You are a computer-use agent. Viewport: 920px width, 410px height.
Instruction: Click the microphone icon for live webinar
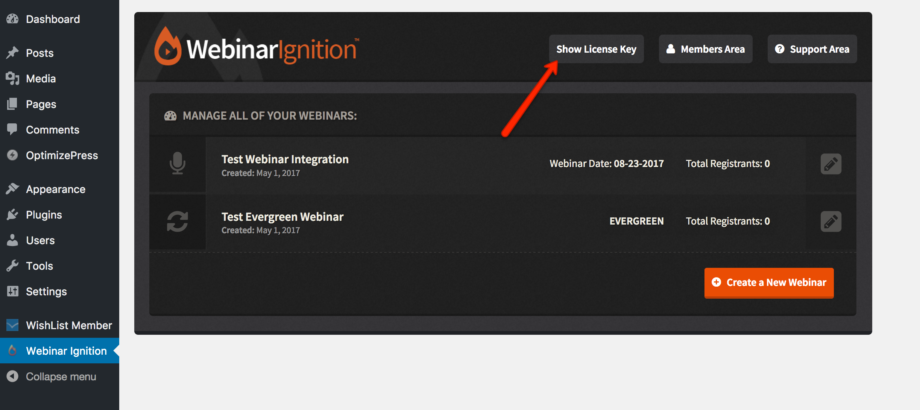(x=177, y=164)
